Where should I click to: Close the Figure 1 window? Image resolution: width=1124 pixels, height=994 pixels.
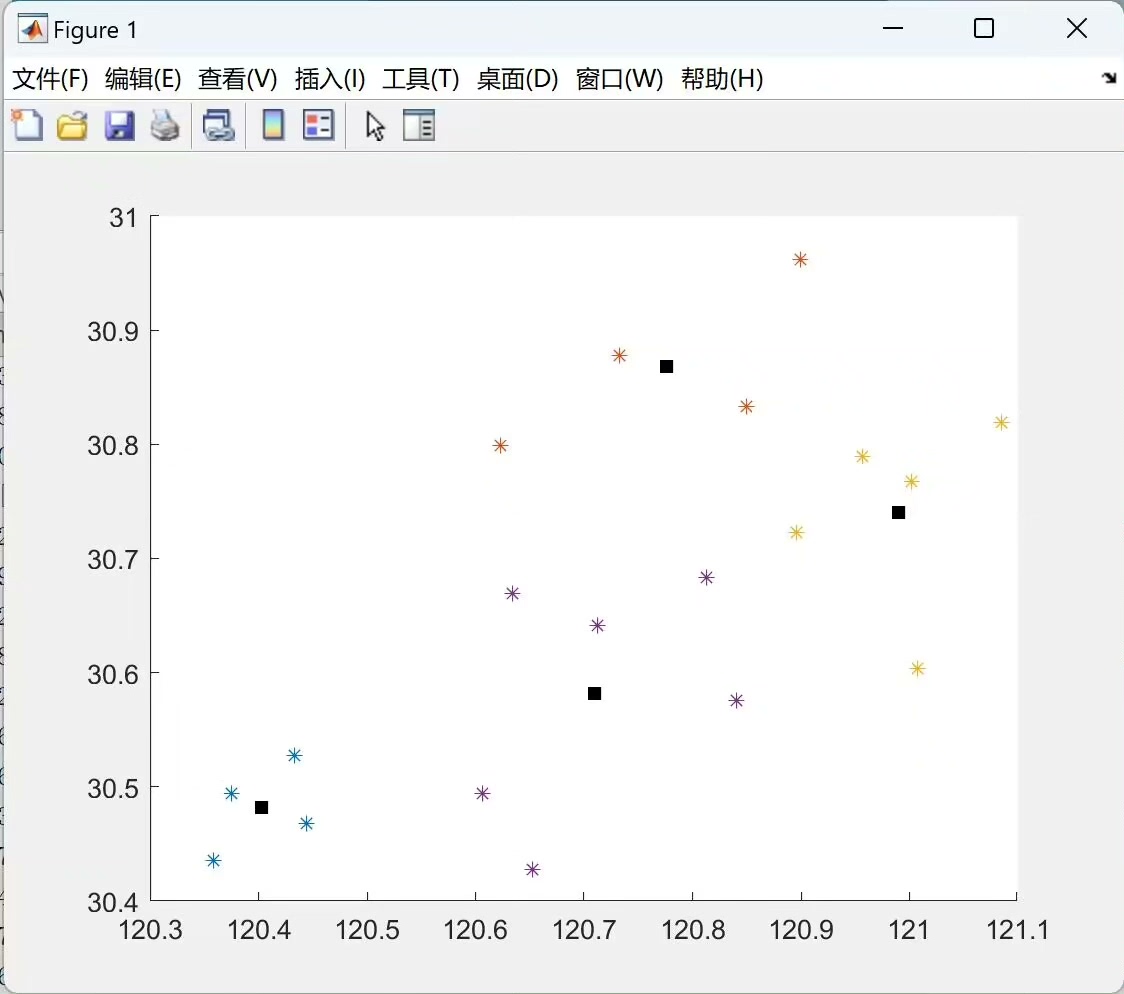(1077, 29)
